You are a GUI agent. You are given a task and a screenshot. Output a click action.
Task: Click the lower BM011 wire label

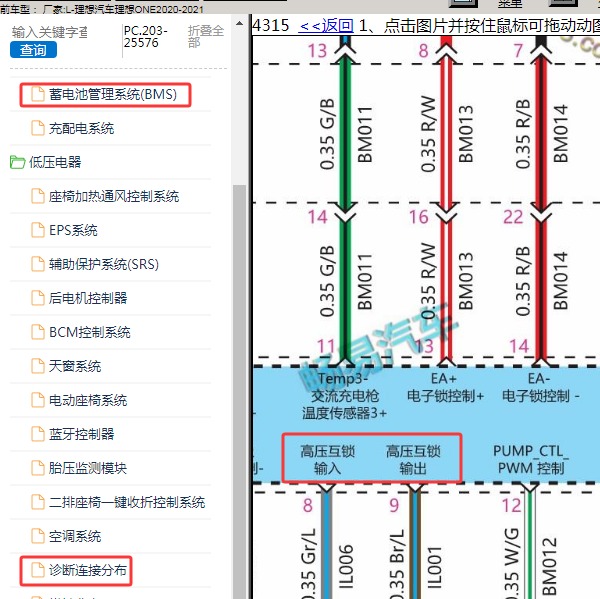(365, 282)
